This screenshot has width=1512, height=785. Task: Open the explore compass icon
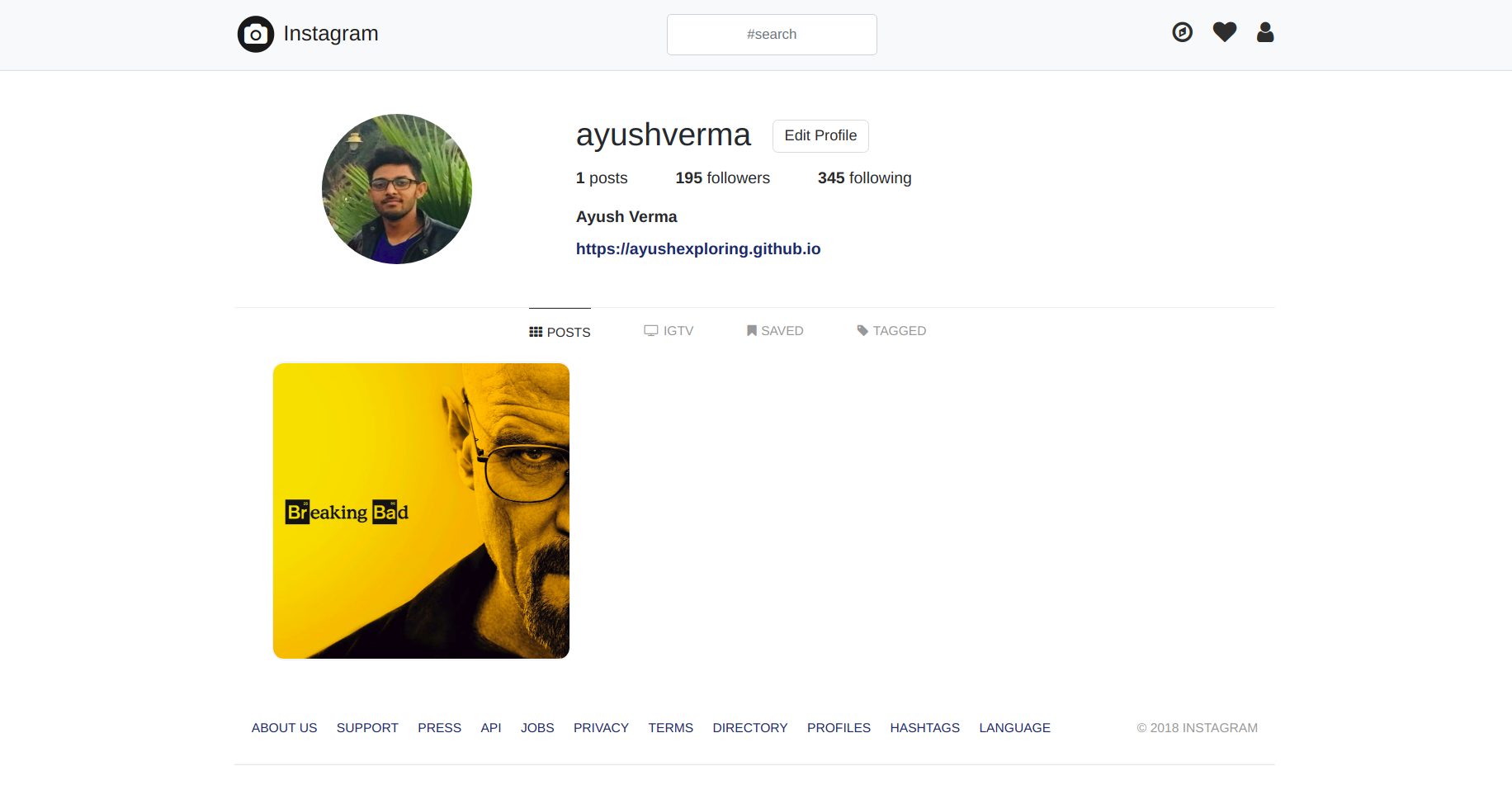pyautogui.click(x=1183, y=32)
